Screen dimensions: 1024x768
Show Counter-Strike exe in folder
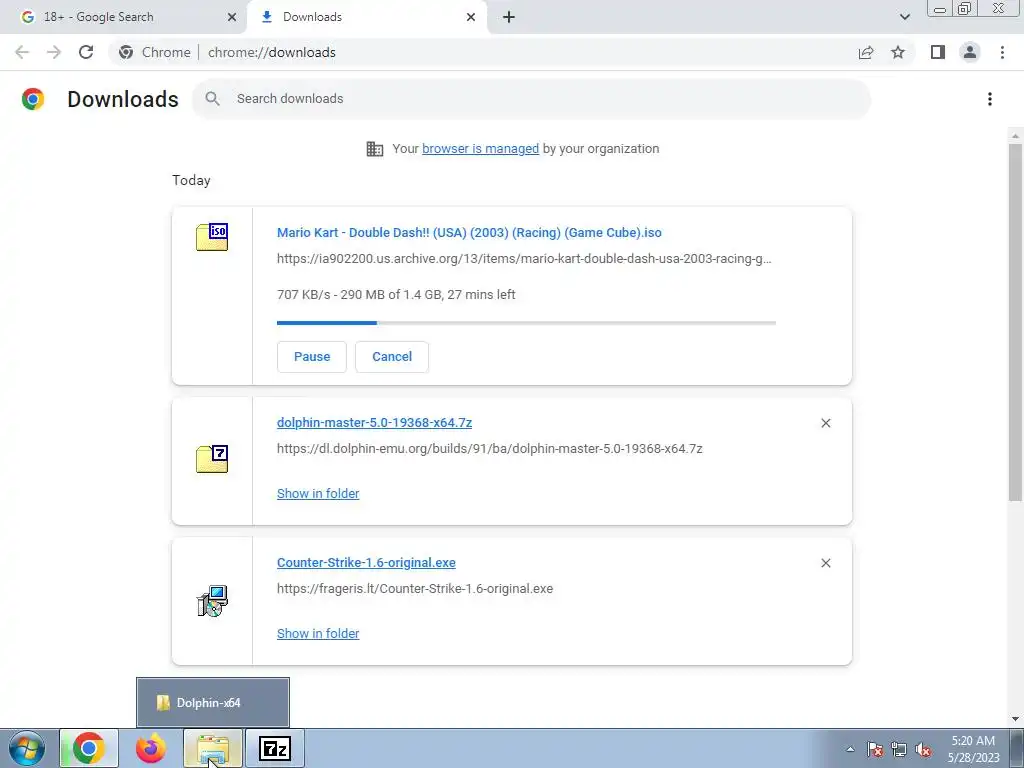point(318,633)
